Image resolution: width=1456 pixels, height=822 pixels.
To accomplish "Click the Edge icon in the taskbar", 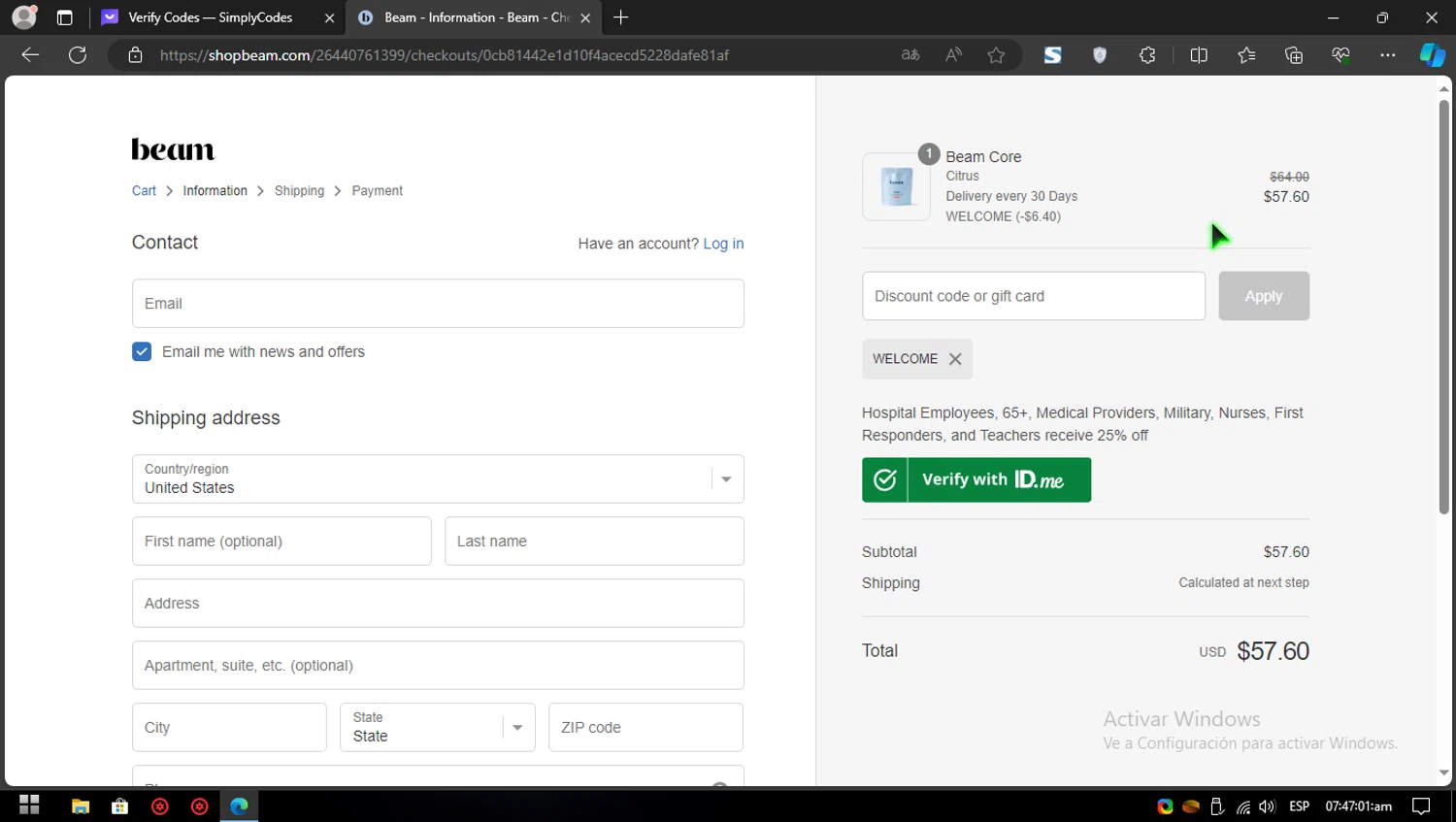I will (239, 806).
